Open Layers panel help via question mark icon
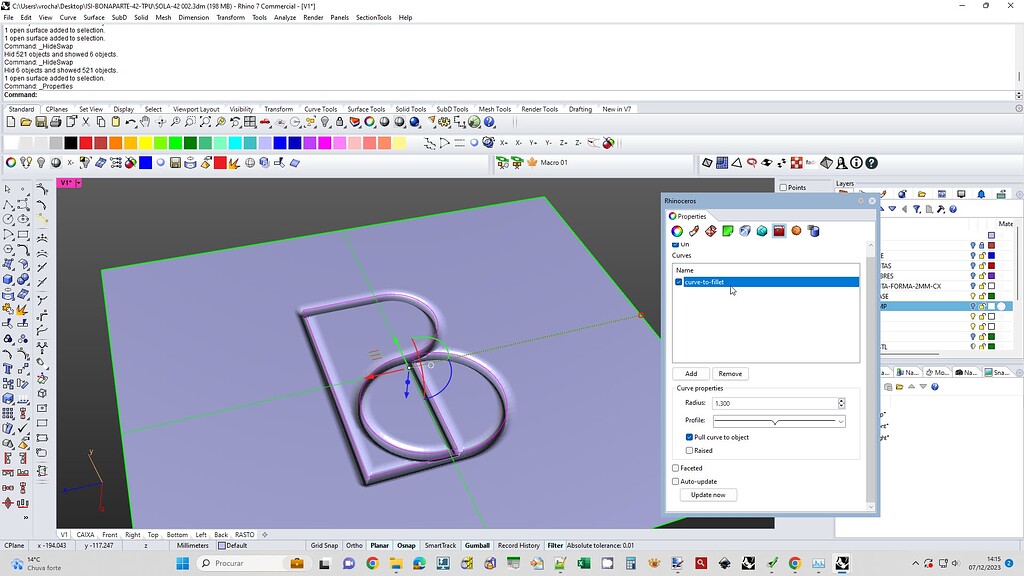The image size is (1024, 576). click(953, 209)
